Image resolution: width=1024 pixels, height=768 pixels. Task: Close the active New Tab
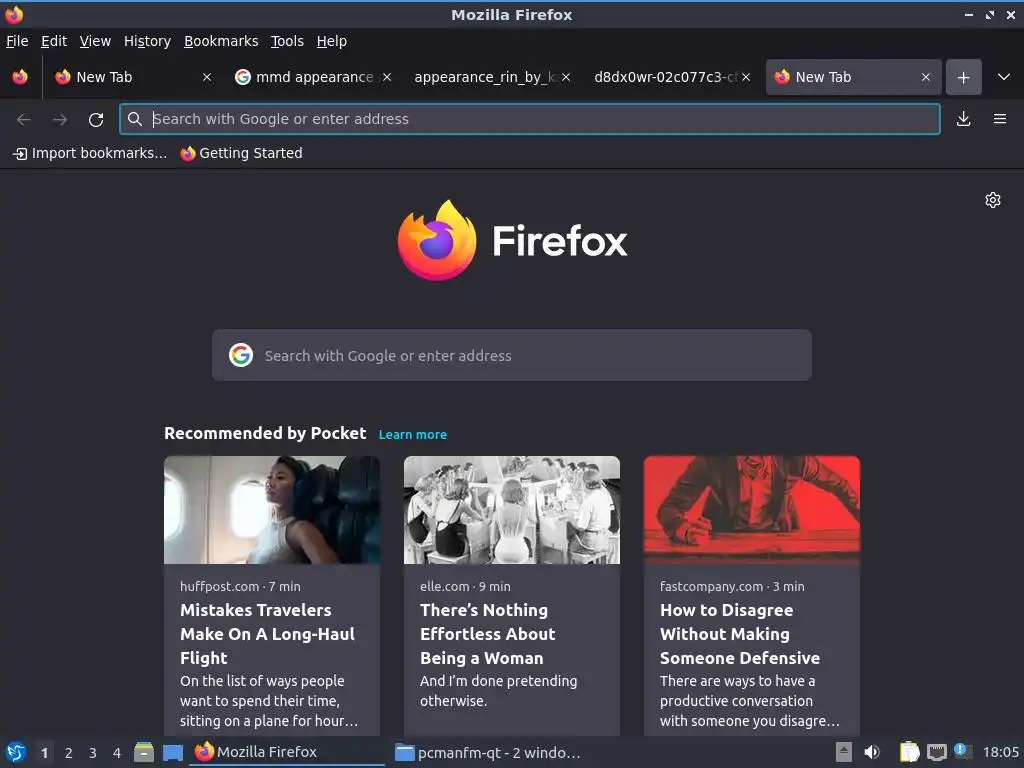pyautogui.click(x=925, y=77)
